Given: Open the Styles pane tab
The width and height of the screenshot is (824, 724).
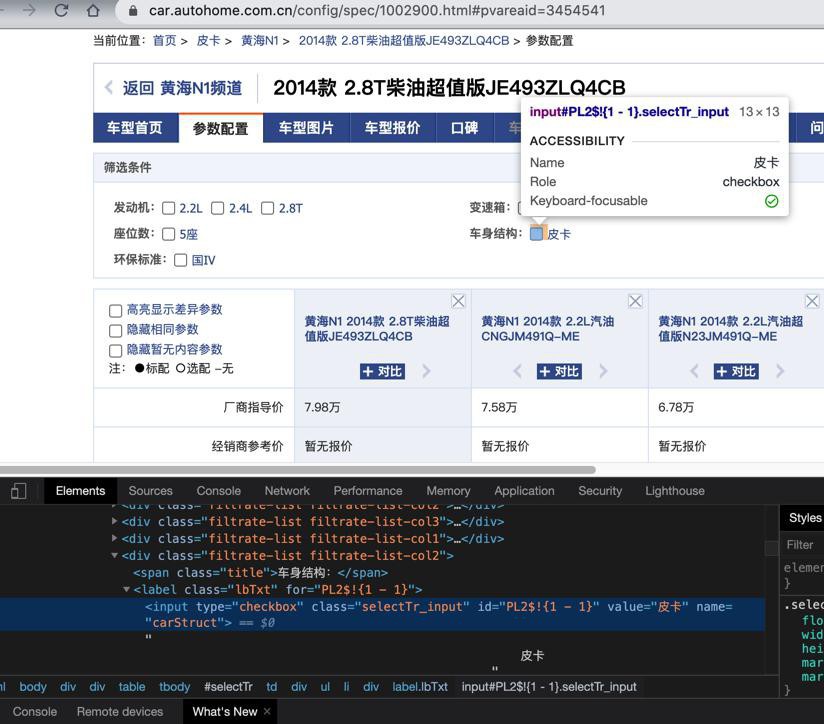Looking at the screenshot, I should [805, 518].
